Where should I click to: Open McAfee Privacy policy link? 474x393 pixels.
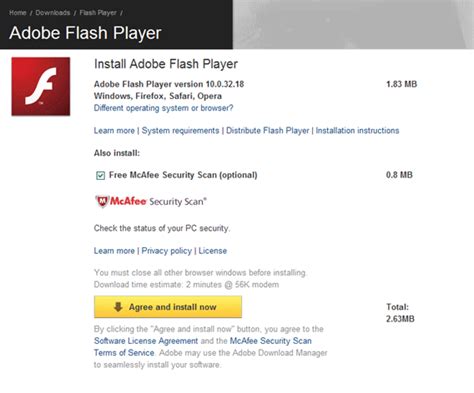tap(167, 251)
